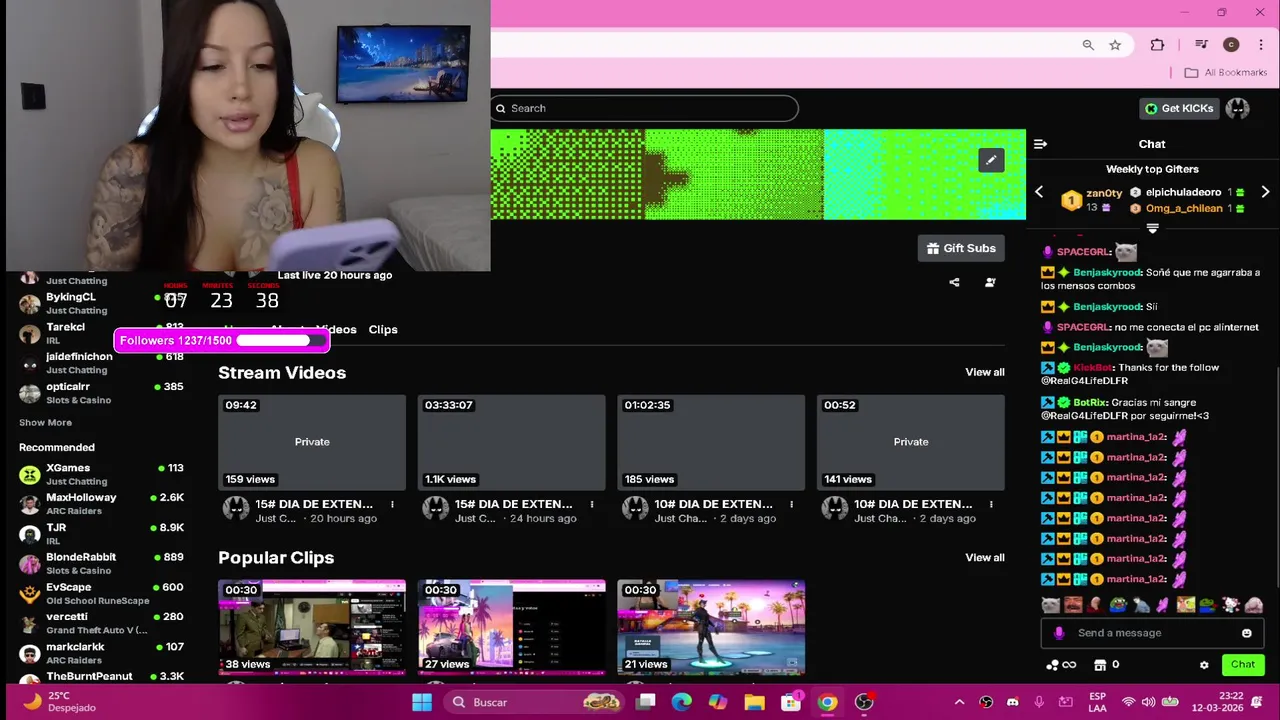Show previous top gifters with left arrow
1280x720 pixels.
tap(1039, 192)
